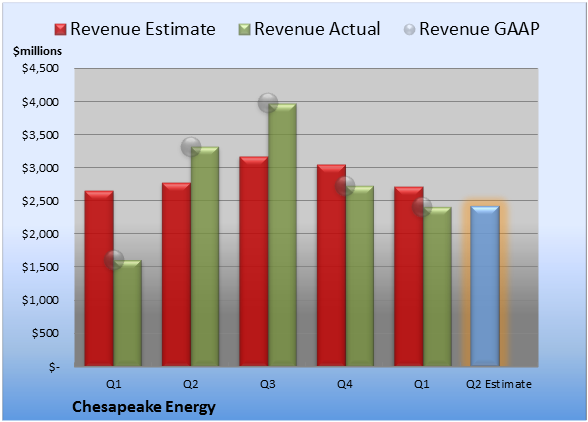Click the '$2,500' axis value
Viewport: 588px width, 422px height.
(40, 201)
